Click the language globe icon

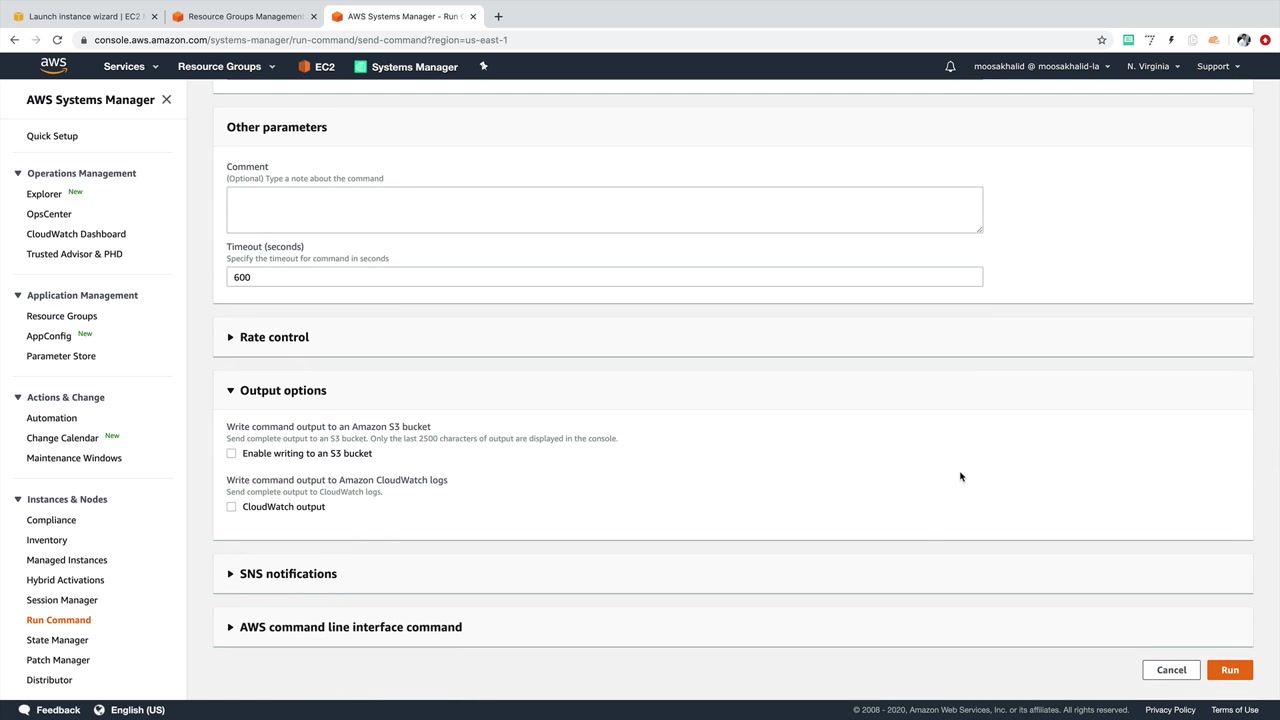[x=99, y=710]
